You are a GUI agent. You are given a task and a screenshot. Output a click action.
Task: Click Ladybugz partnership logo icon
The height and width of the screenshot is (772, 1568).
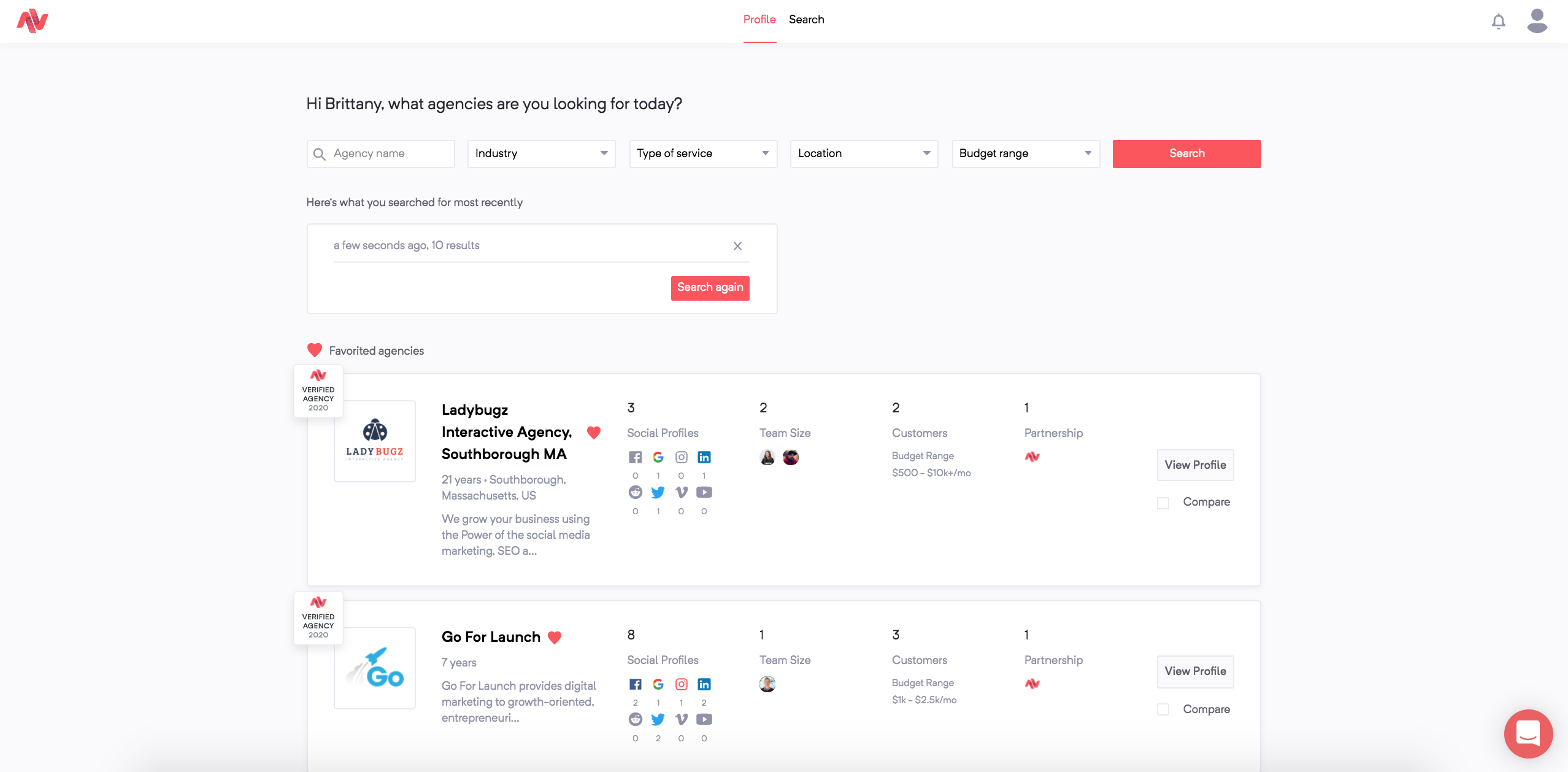coord(1032,457)
